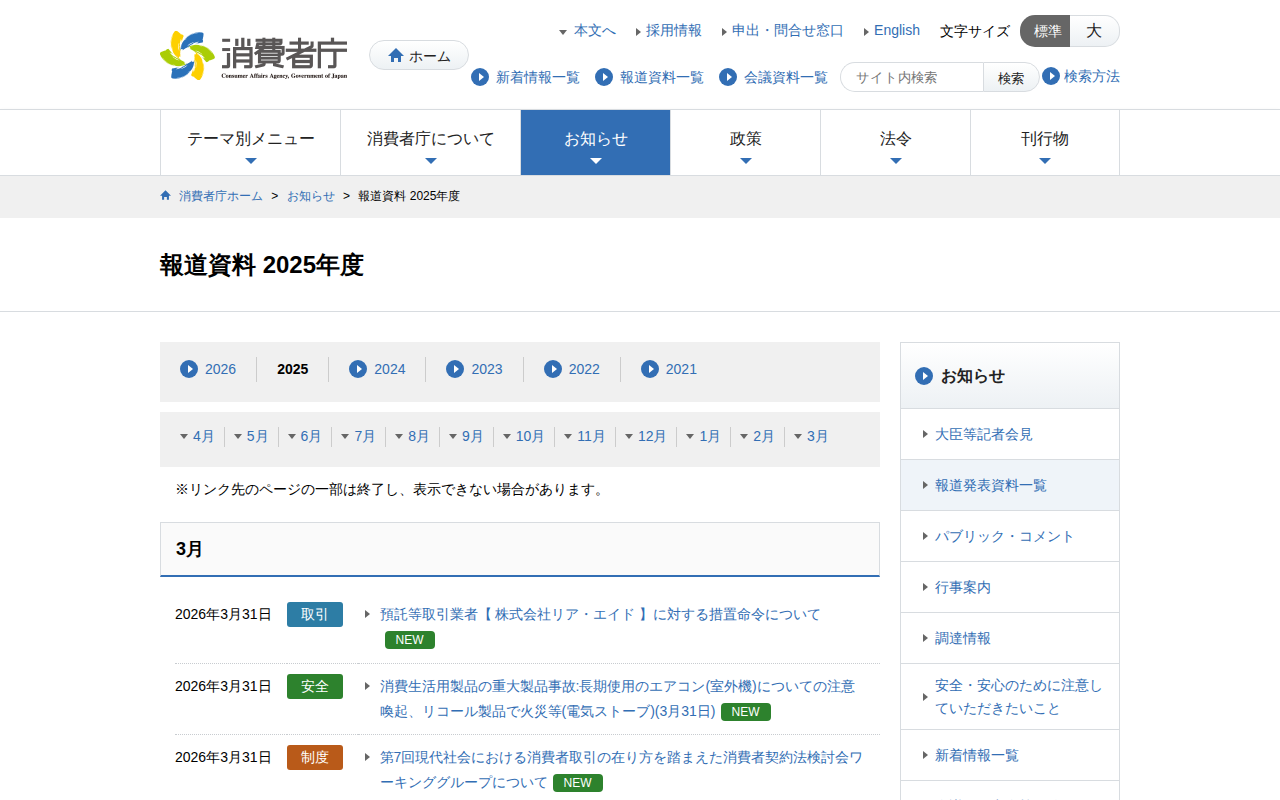
Task: Click the サイト内検索 search field
Action: (912, 77)
